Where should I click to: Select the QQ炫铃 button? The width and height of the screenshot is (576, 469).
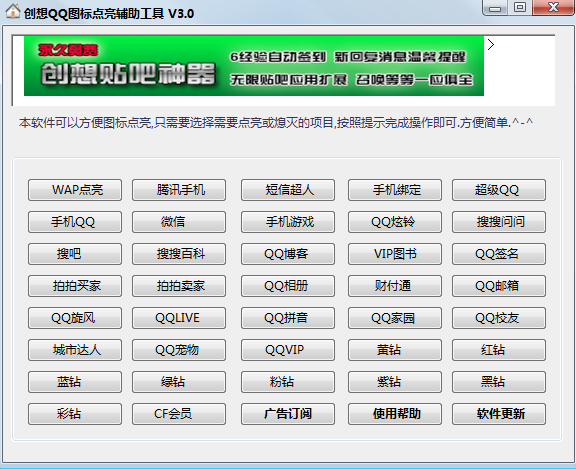[x=395, y=222]
